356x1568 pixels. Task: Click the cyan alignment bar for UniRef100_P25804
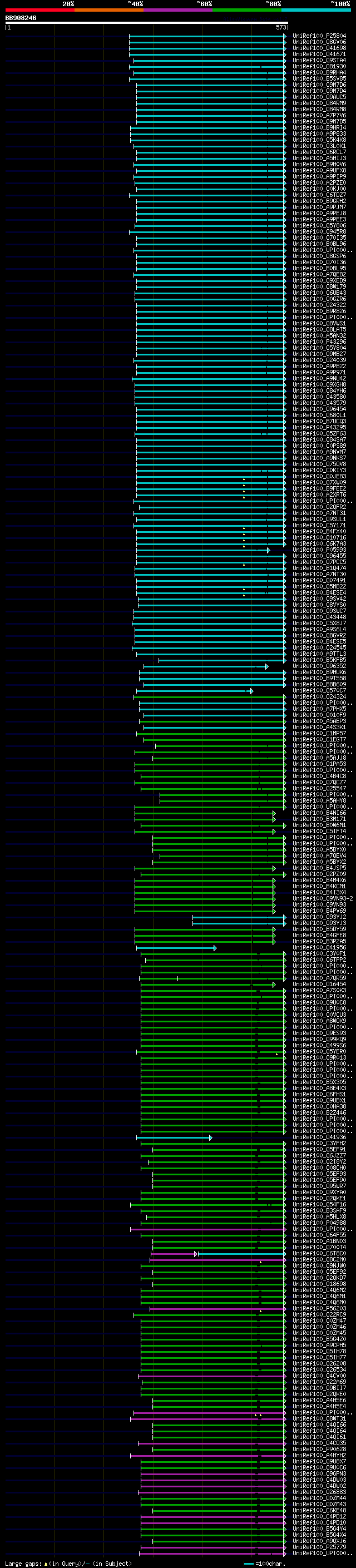coord(207,36)
